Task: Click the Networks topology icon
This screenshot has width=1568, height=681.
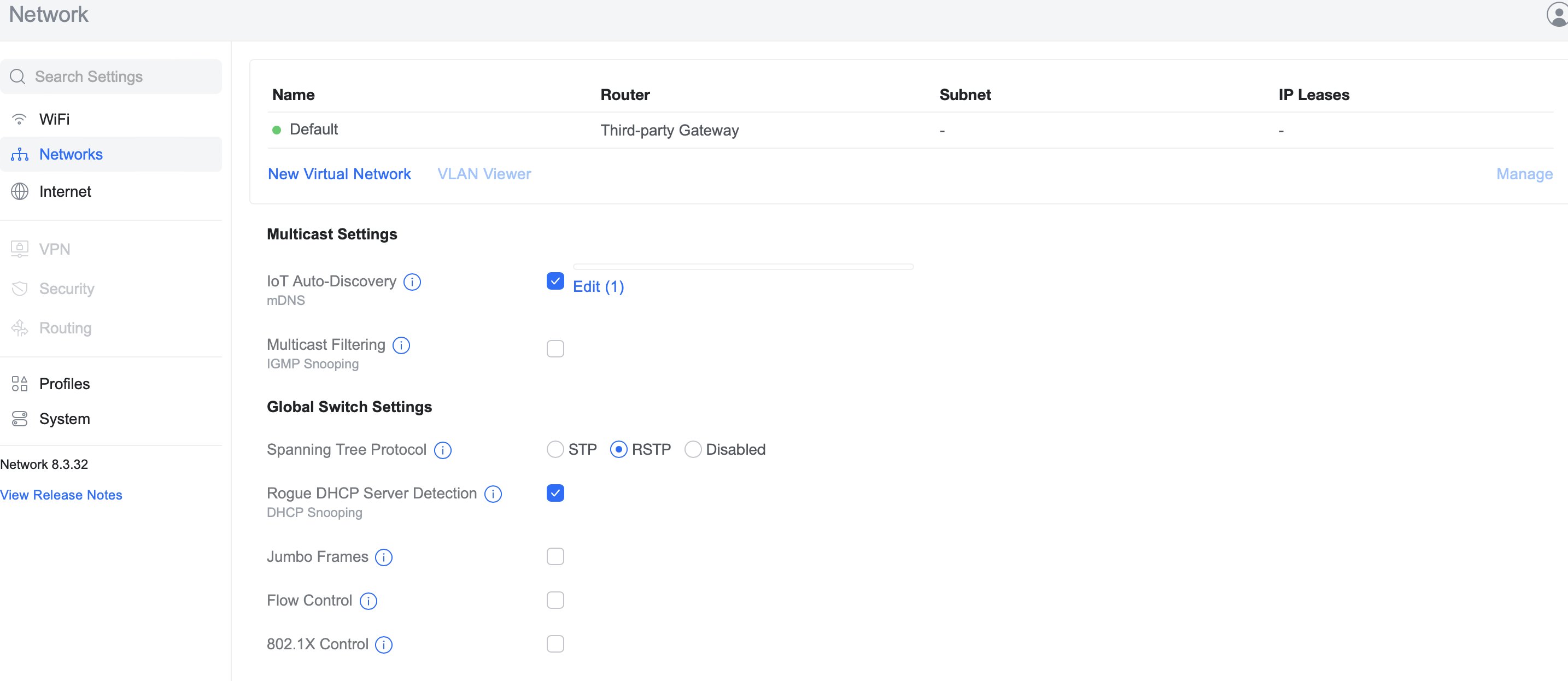Action: point(20,155)
